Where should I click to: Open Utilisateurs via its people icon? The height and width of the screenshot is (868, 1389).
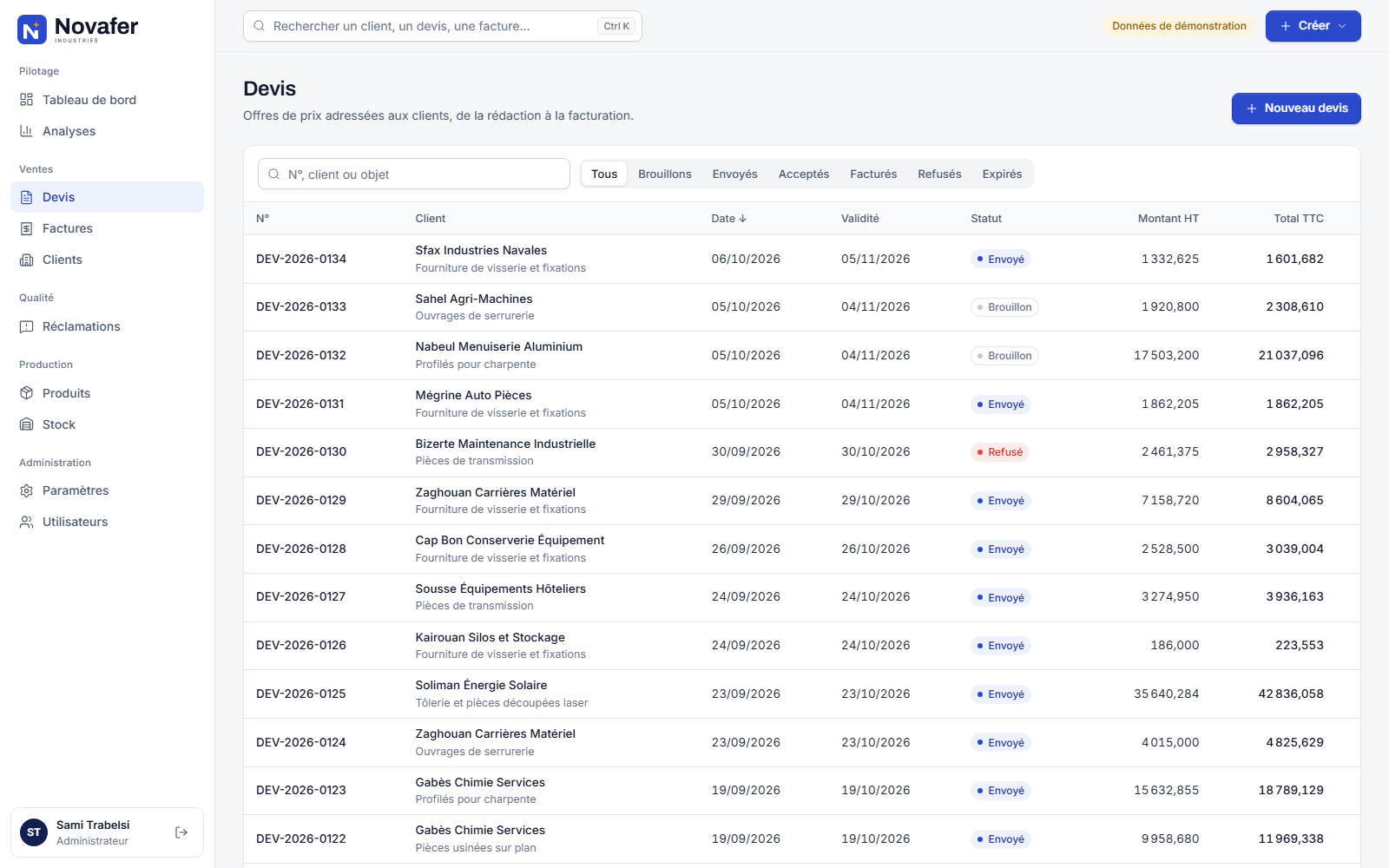[27, 522]
